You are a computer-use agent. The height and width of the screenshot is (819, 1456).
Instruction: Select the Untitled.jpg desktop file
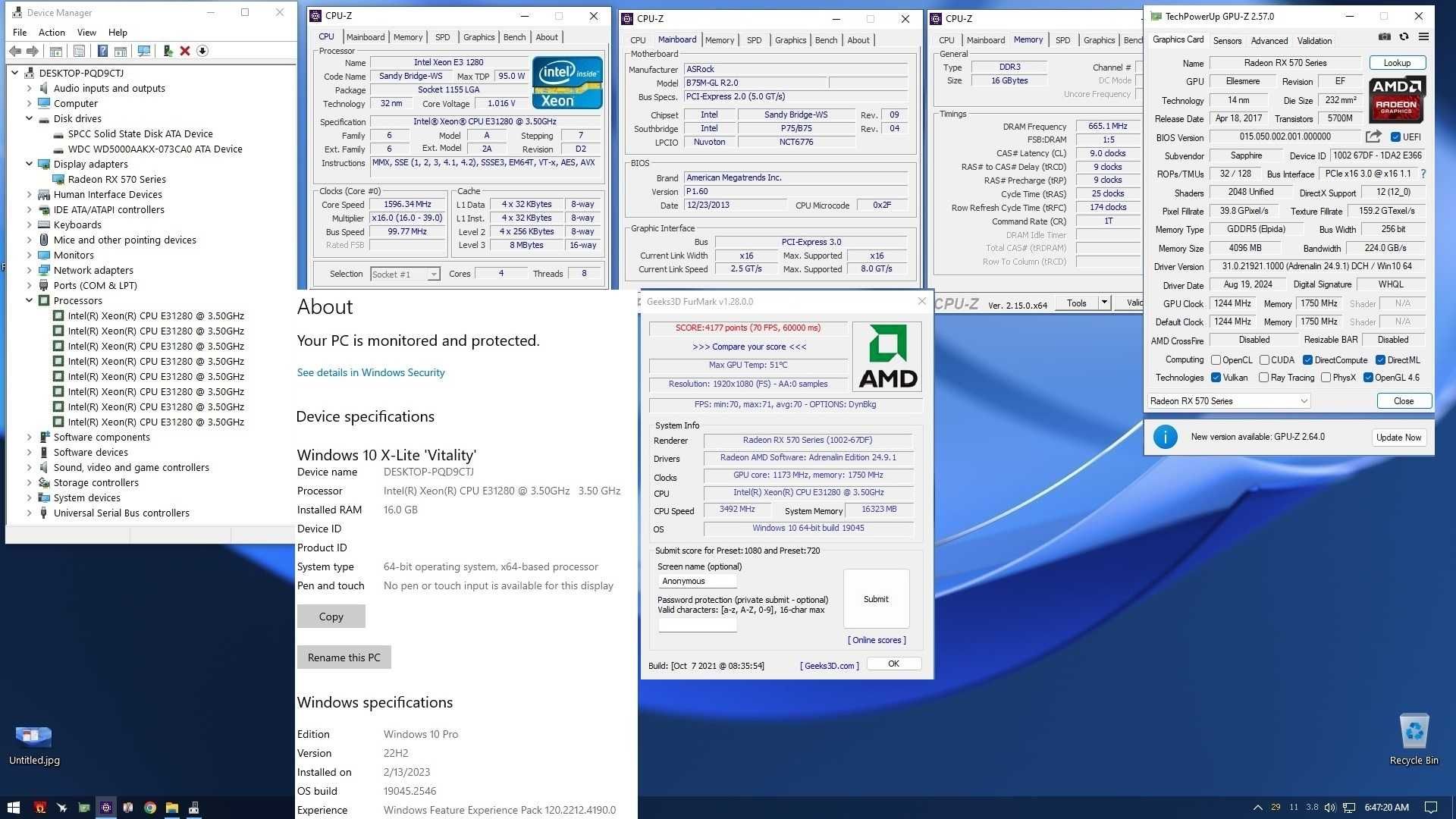(x=34, y=744)
